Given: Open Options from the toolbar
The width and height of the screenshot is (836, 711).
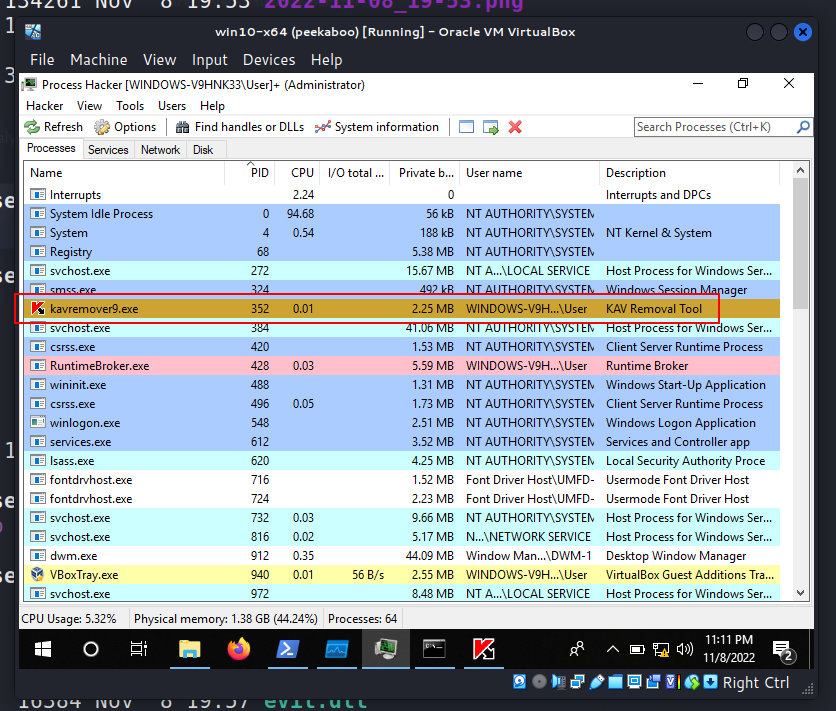Looking at the screenshot, I should point(125,127).
